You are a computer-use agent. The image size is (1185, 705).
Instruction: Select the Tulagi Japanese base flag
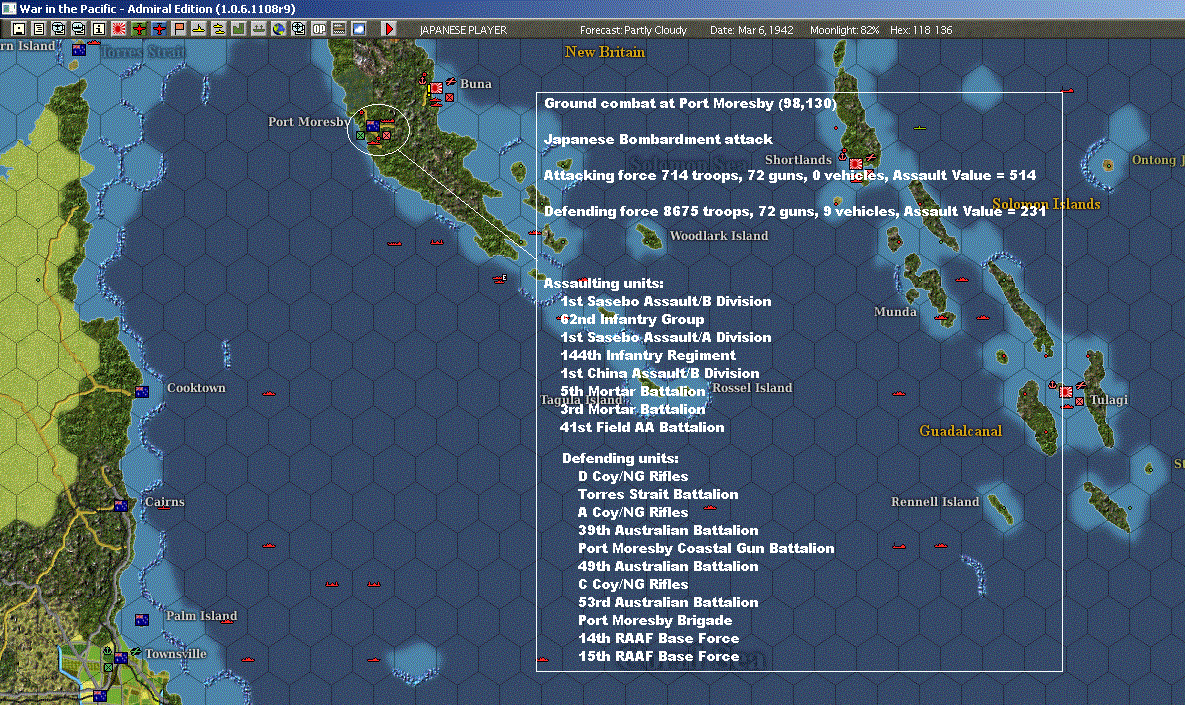click(1066, 391)
